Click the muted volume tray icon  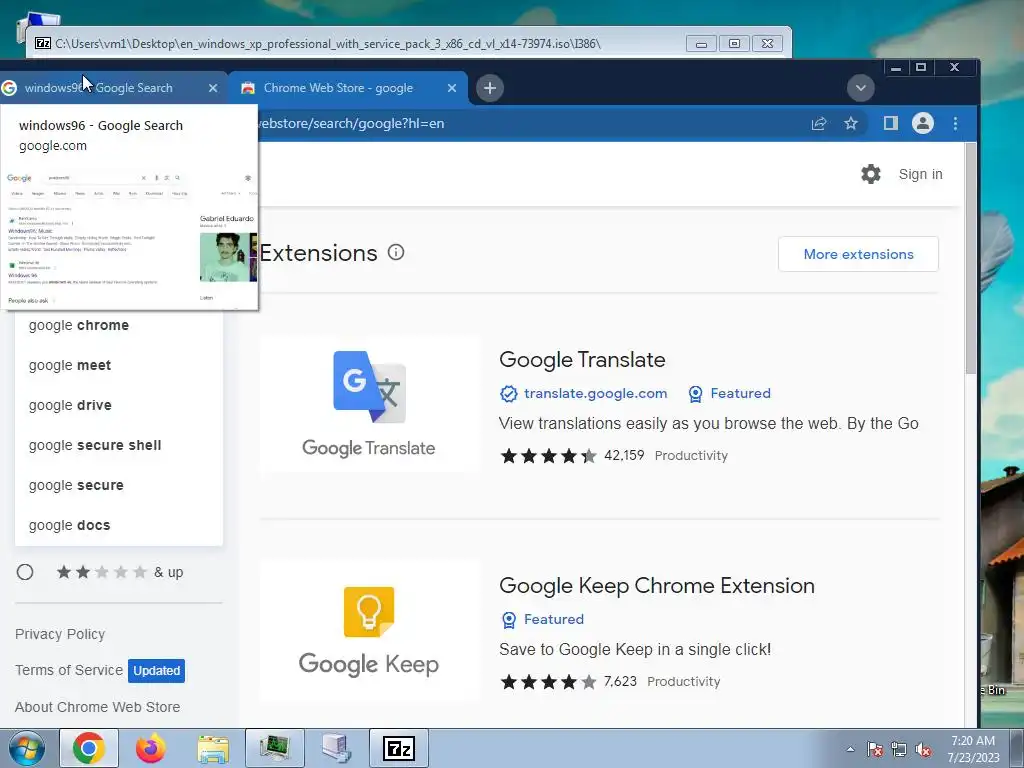coord(923,749)
